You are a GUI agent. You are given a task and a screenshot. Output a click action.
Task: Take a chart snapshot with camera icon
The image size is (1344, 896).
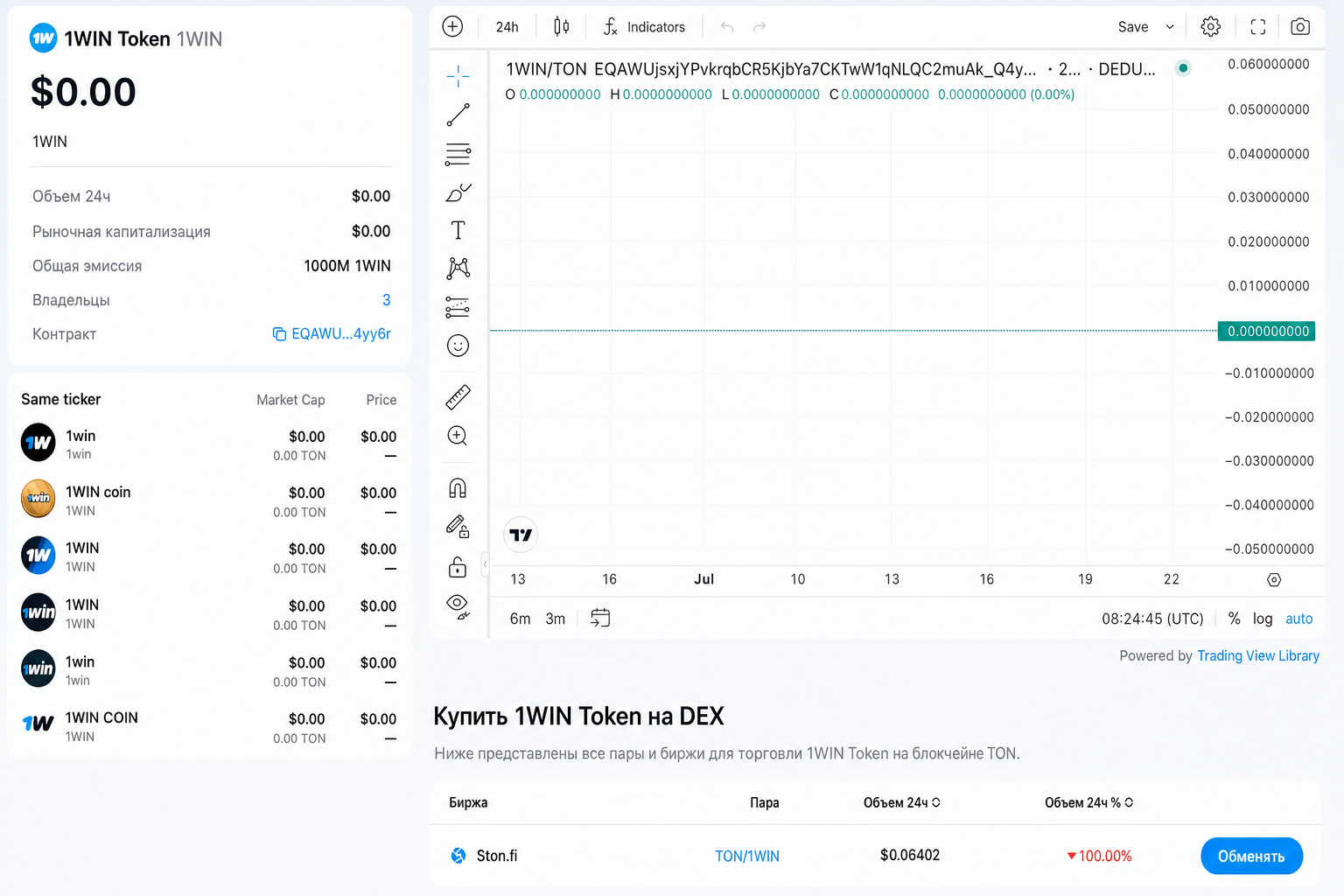click(x=1301, y=27)
